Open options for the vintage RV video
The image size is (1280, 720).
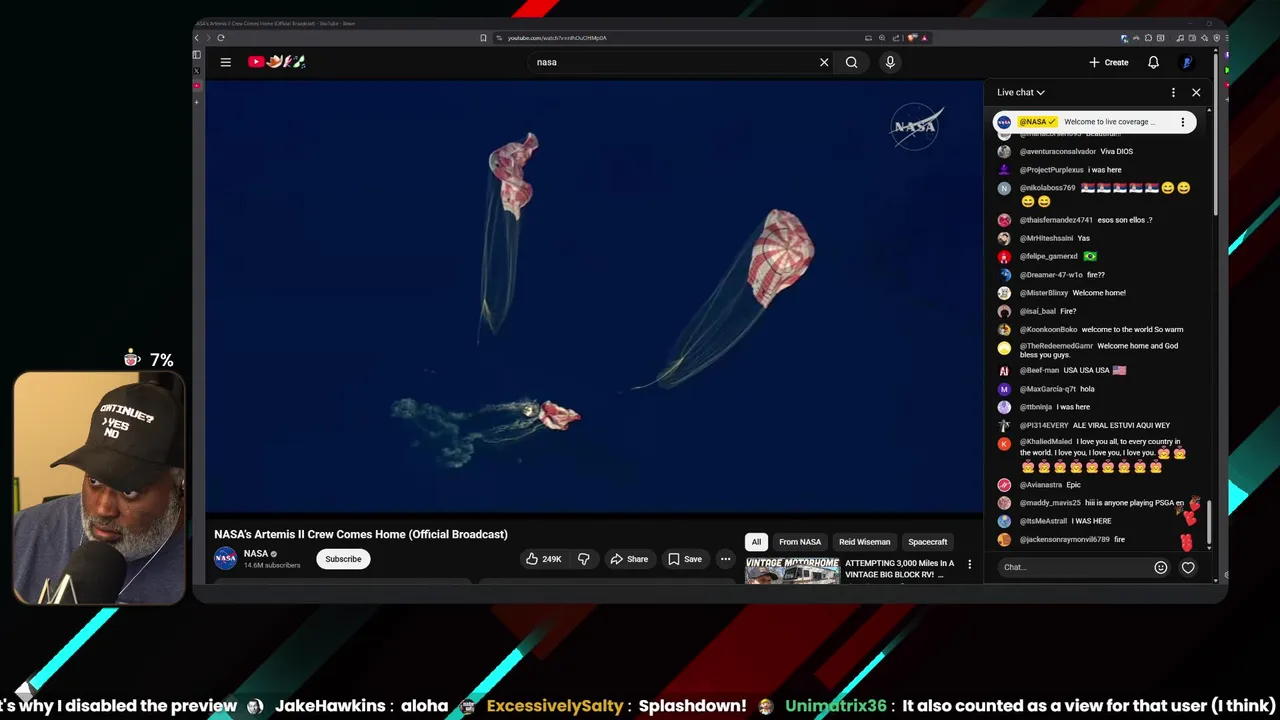(x=969, y=564)
